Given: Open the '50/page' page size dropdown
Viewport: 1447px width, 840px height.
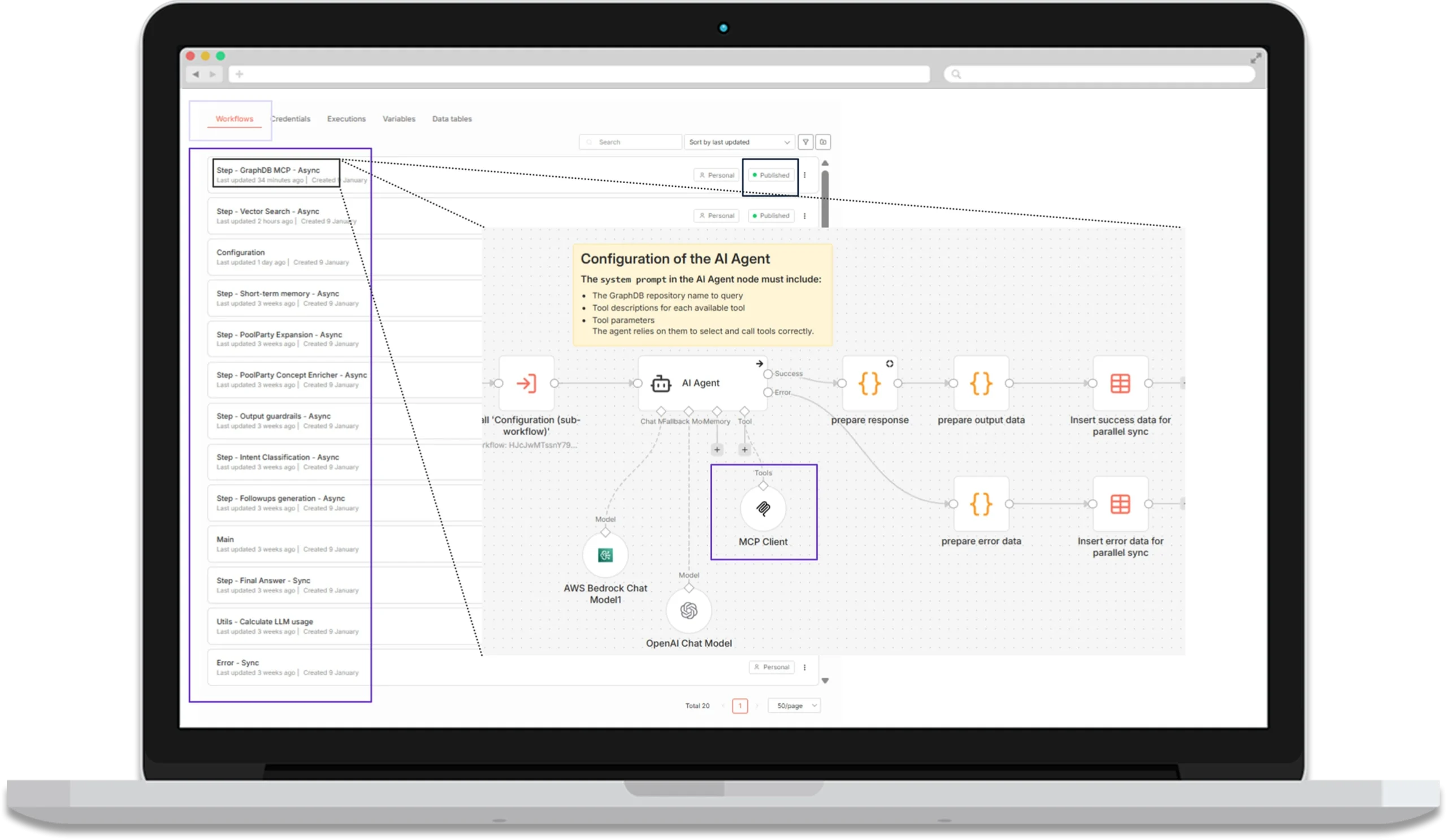Looking at the screenshot, I should coord(794,705).
